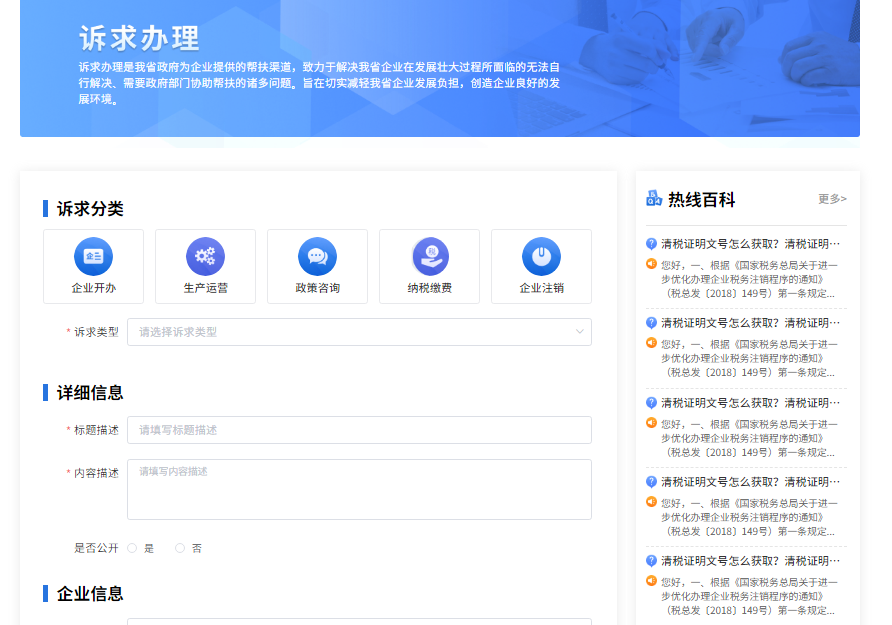Focus the 内容描述 text area
The height and width of the screenshot is (625, 892).
358,489
